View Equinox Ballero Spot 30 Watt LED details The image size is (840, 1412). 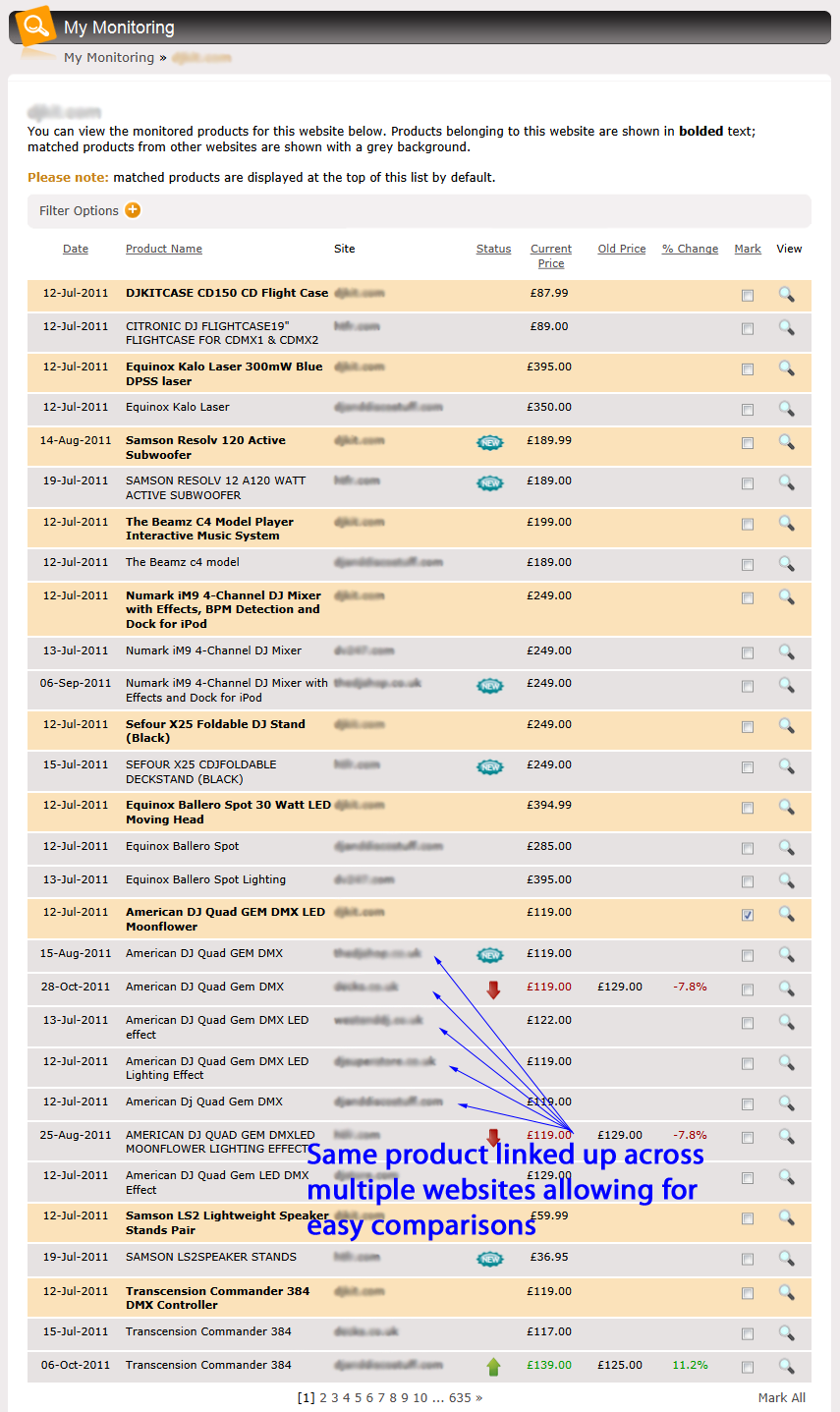pos(786,806)
